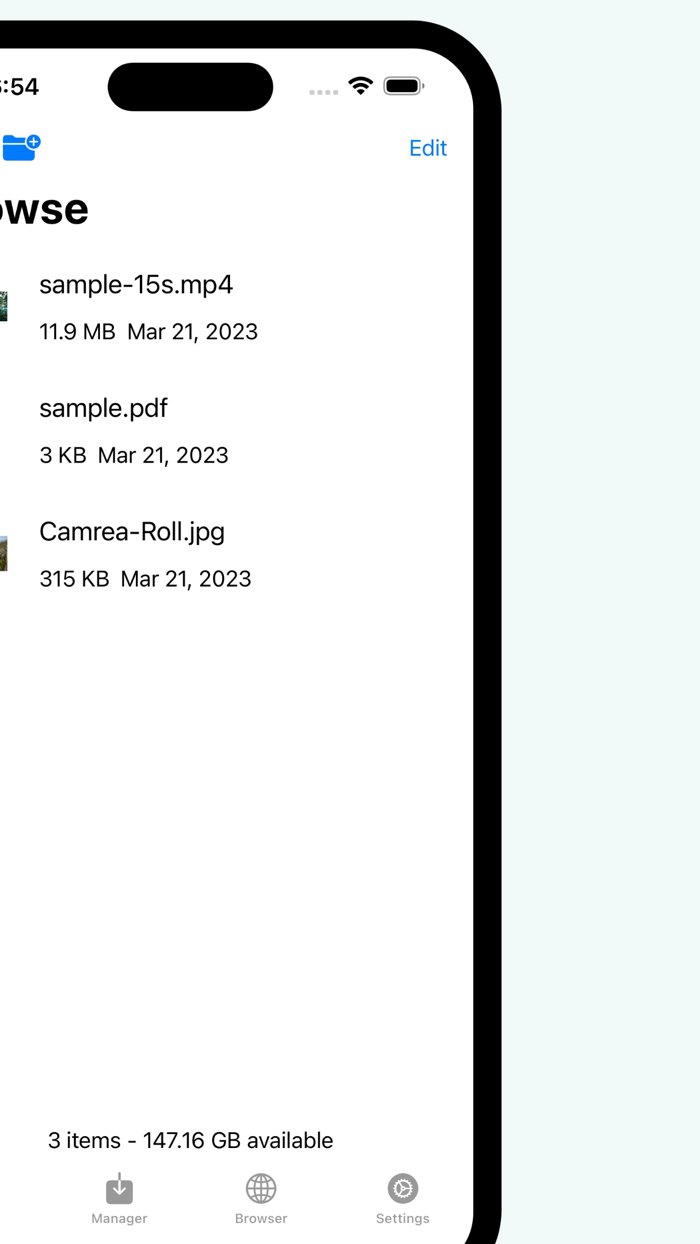Tap the clock in the status bar
The height and width of the screenshot is (1244, 700).
20,86
